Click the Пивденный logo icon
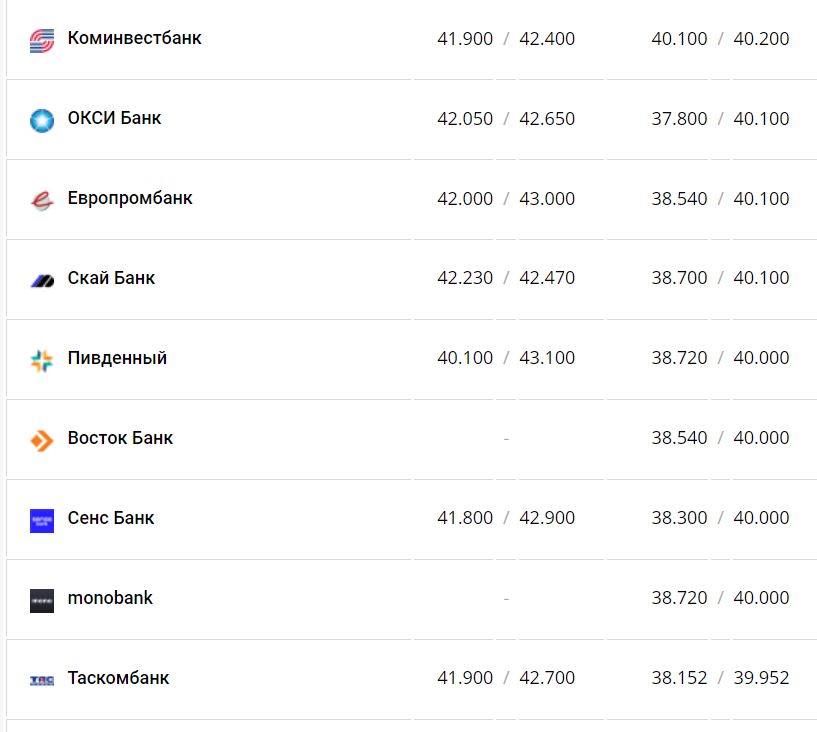Screen dimensions: 817x732 click(41, 360)
